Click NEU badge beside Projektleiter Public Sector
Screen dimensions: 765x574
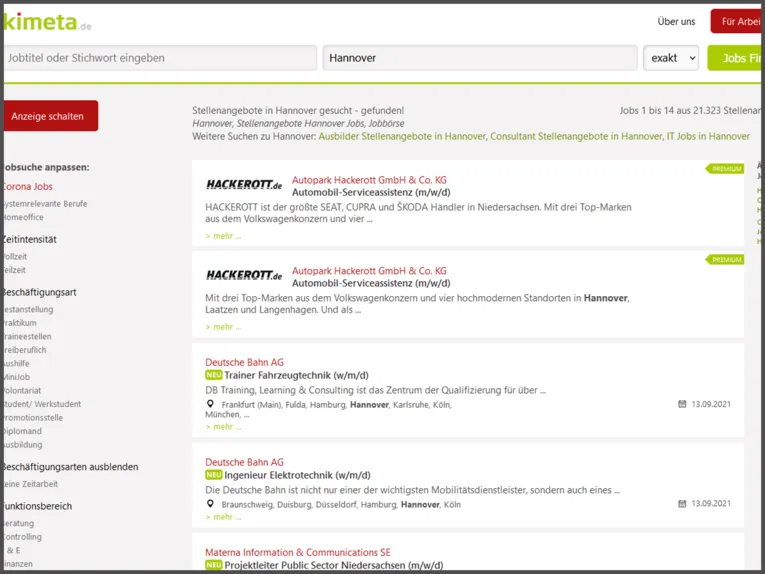(214, 565)
